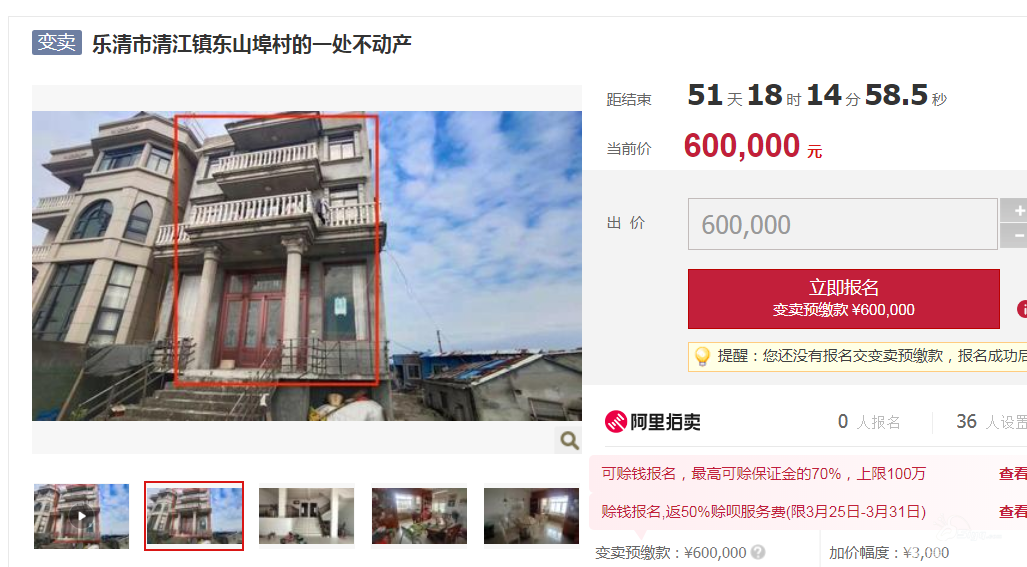Click the main property photo

coord(307,266)
